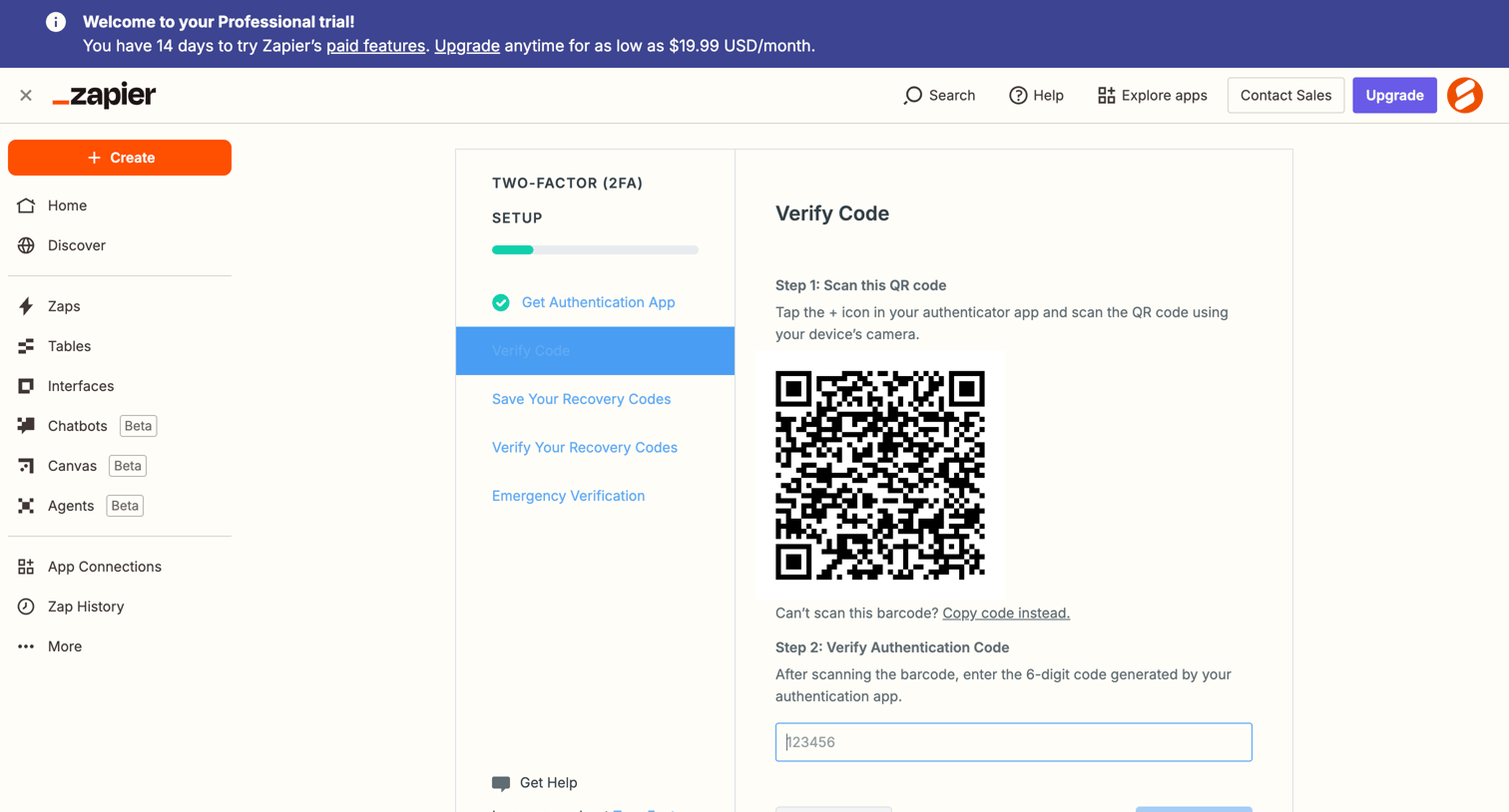
Task: Click the Tables icon in sidebar
Action: click(x=26, y=346)
